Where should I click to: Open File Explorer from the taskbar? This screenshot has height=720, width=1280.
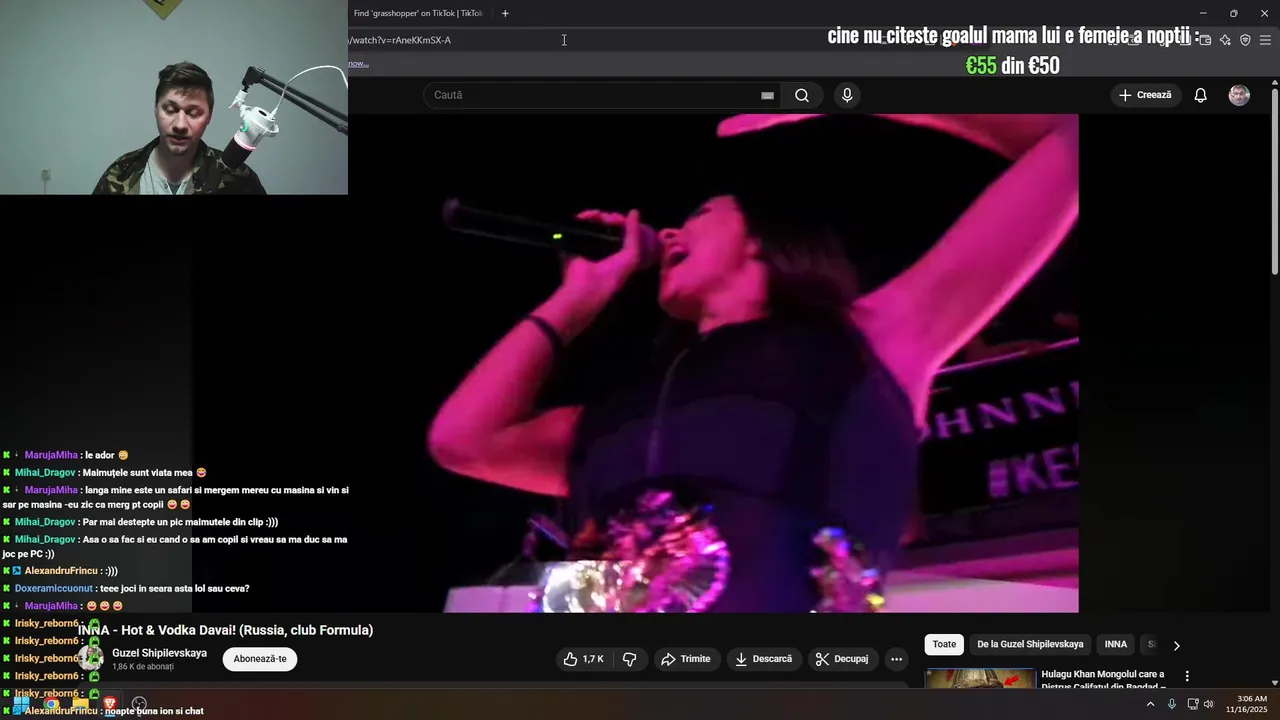80,704
